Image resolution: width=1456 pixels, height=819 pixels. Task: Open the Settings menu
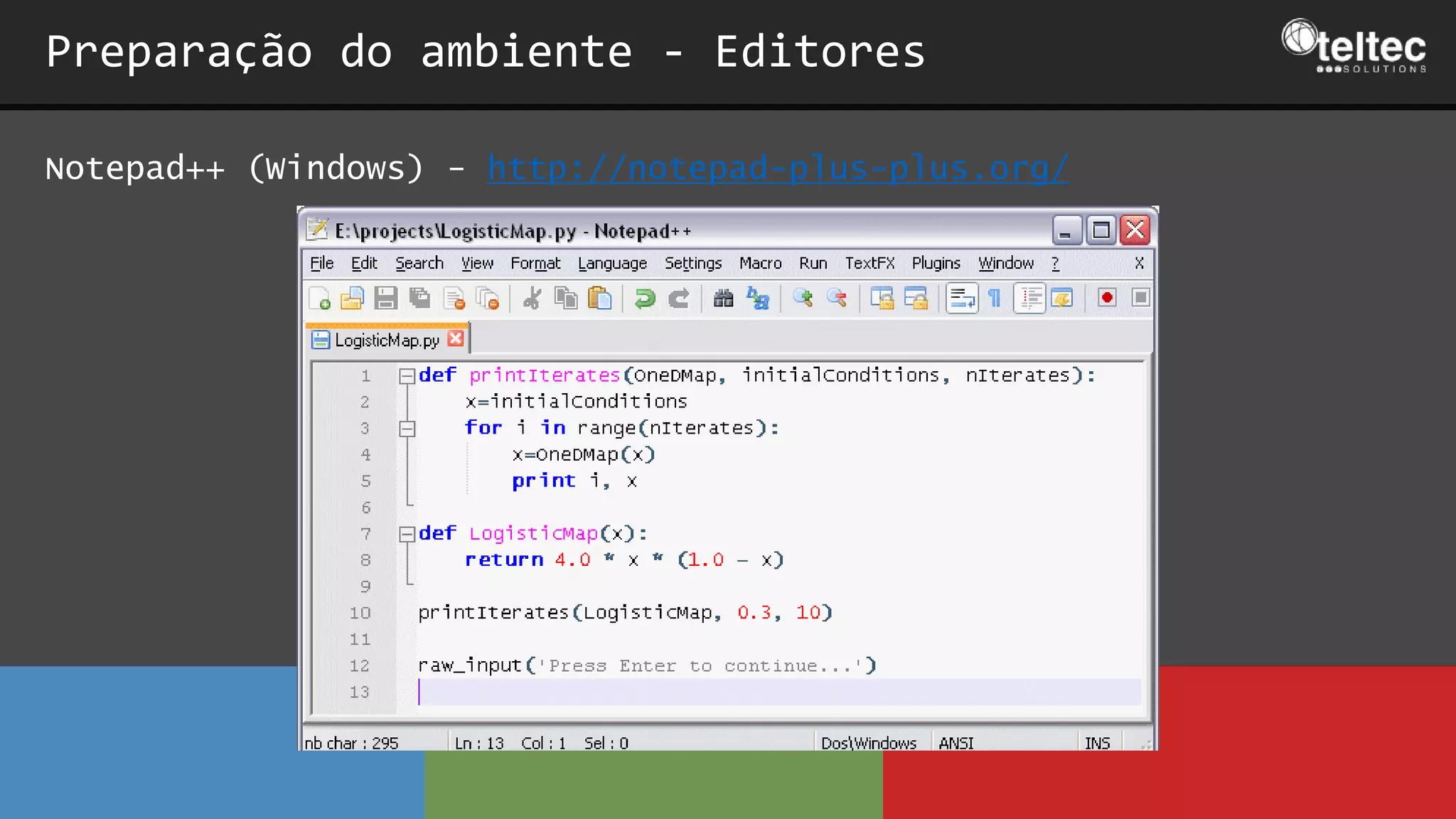[693, 264]
